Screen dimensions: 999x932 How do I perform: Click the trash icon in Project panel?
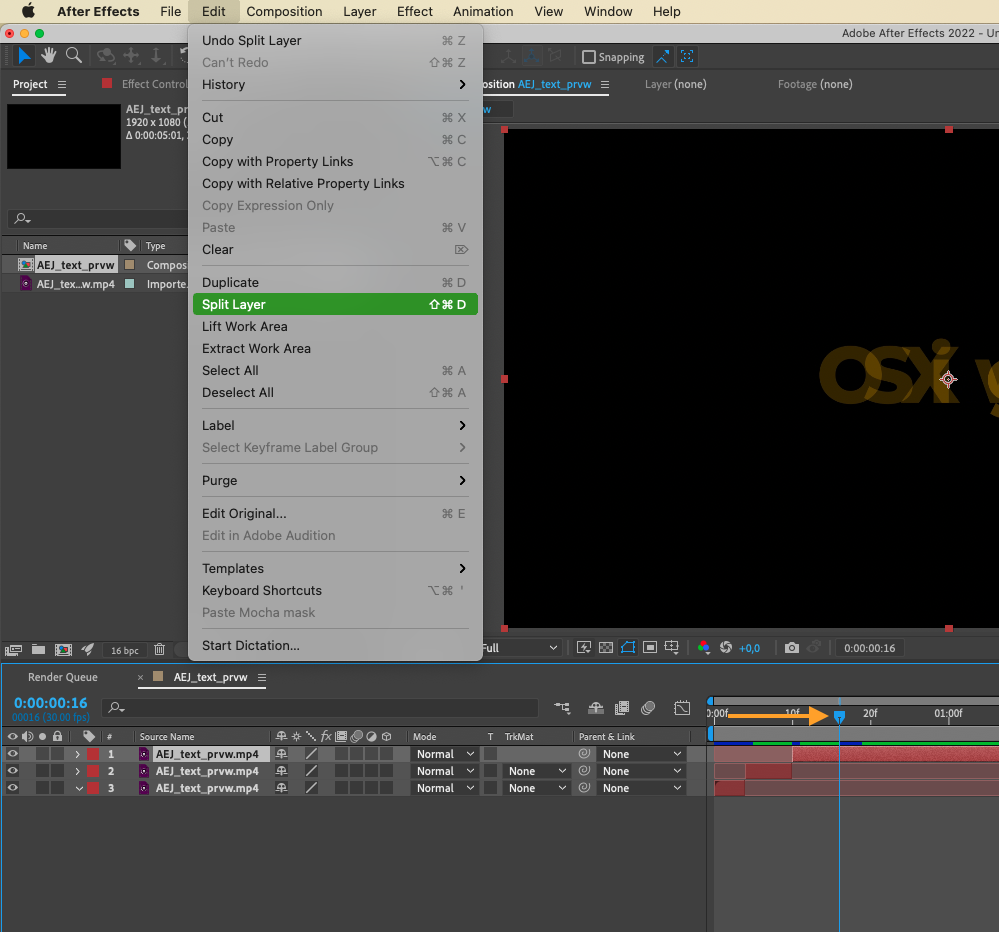[x=159, y=649]
